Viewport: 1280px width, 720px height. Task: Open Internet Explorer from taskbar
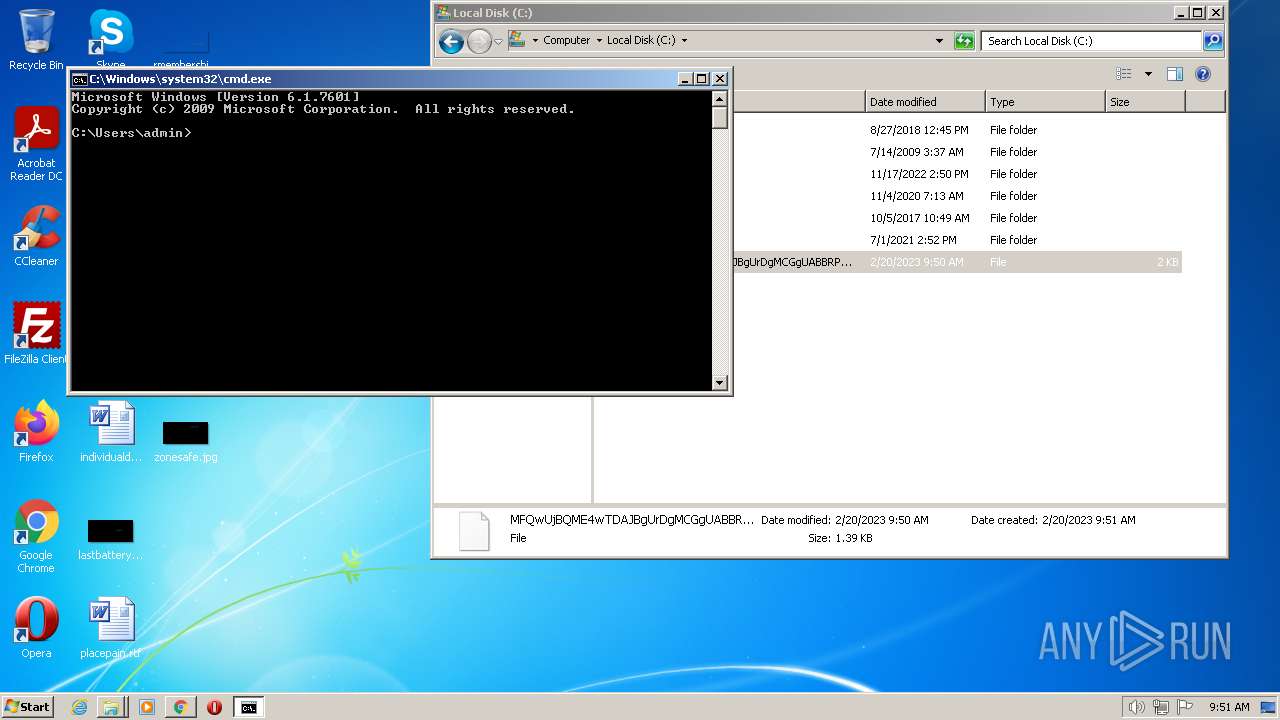pos(79,707)
